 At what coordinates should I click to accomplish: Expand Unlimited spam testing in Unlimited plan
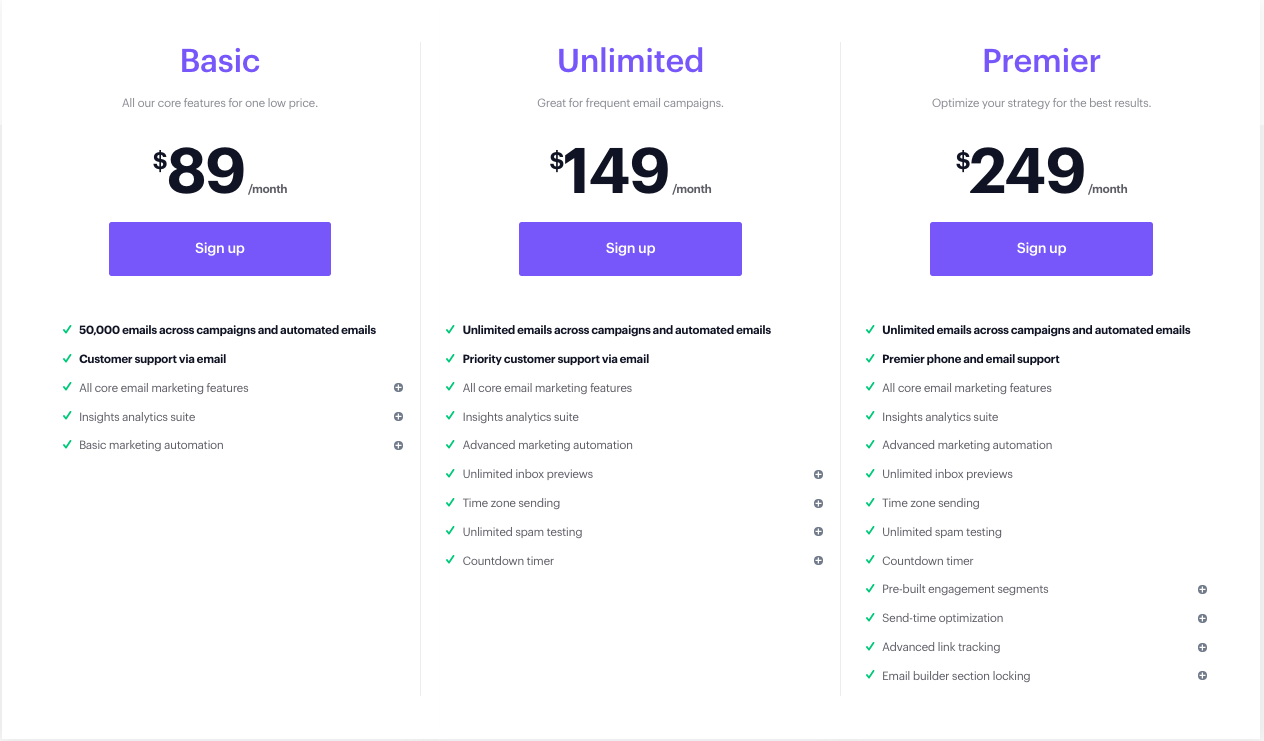pyautogui.click(x=818, y=532)
